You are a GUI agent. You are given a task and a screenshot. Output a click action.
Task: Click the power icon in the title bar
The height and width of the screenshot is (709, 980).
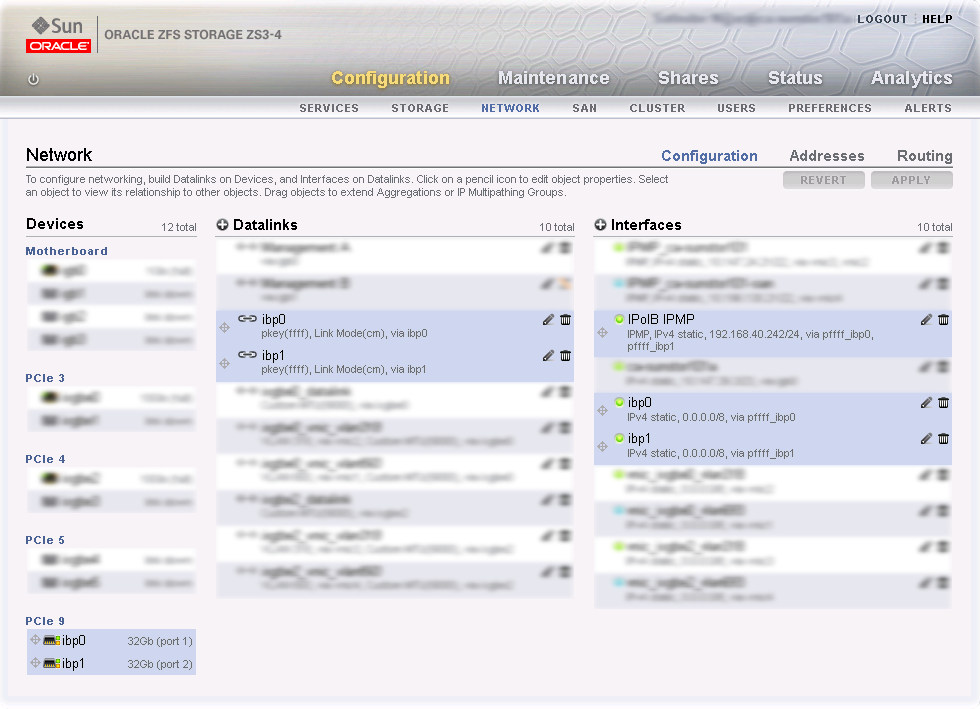[x=32, y=78]
